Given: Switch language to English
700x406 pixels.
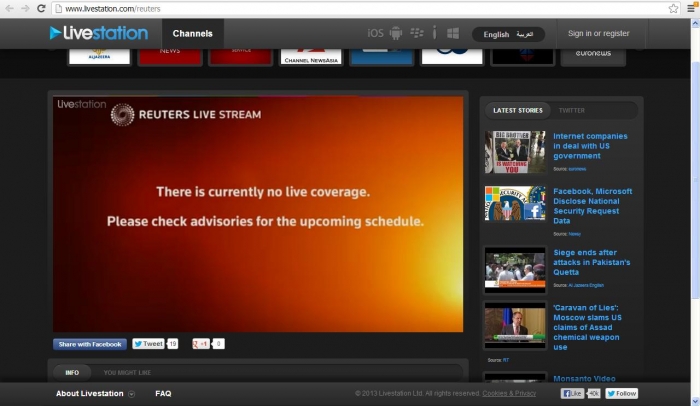Looking at the screenshot, I should pyautogui.click(x=496, y=34).
